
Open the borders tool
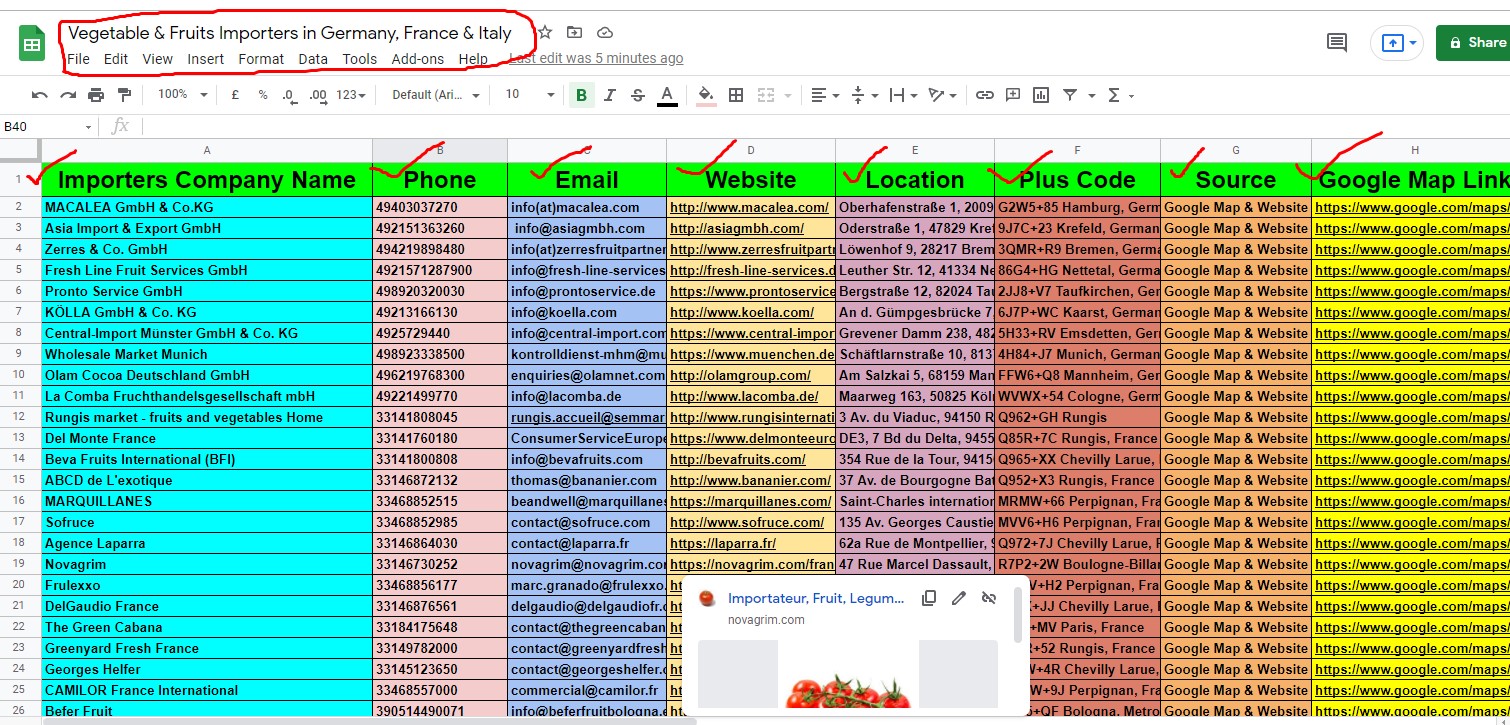coord(736,95)
